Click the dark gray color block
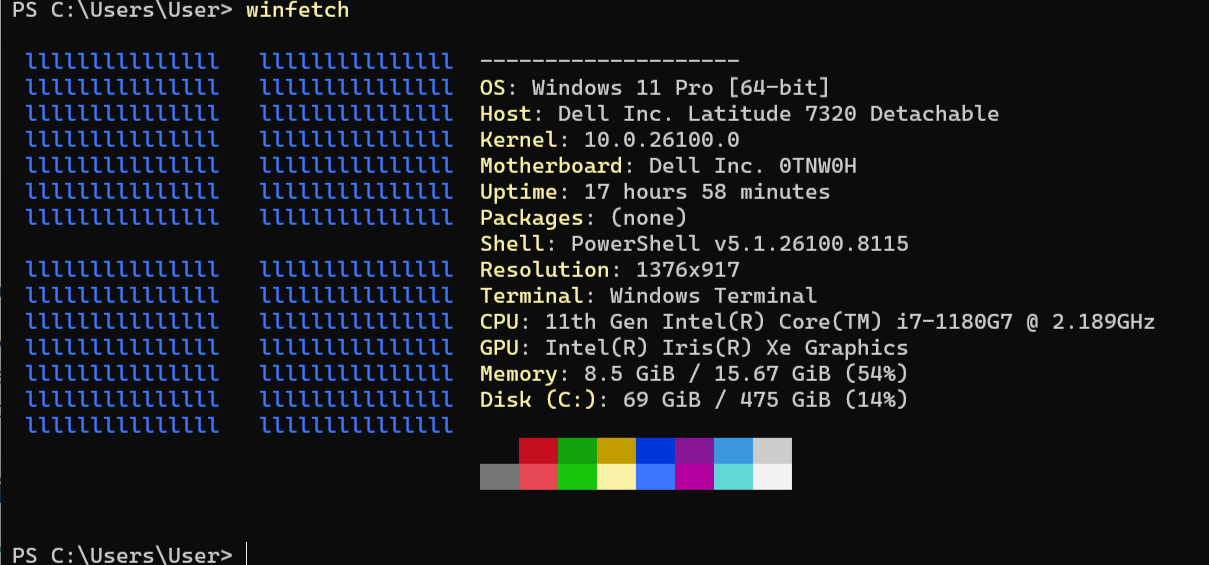 tap(499, 477)
